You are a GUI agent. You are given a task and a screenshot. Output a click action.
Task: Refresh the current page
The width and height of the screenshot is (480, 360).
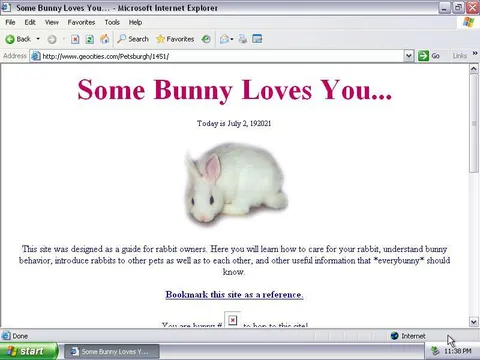[89, 39]
